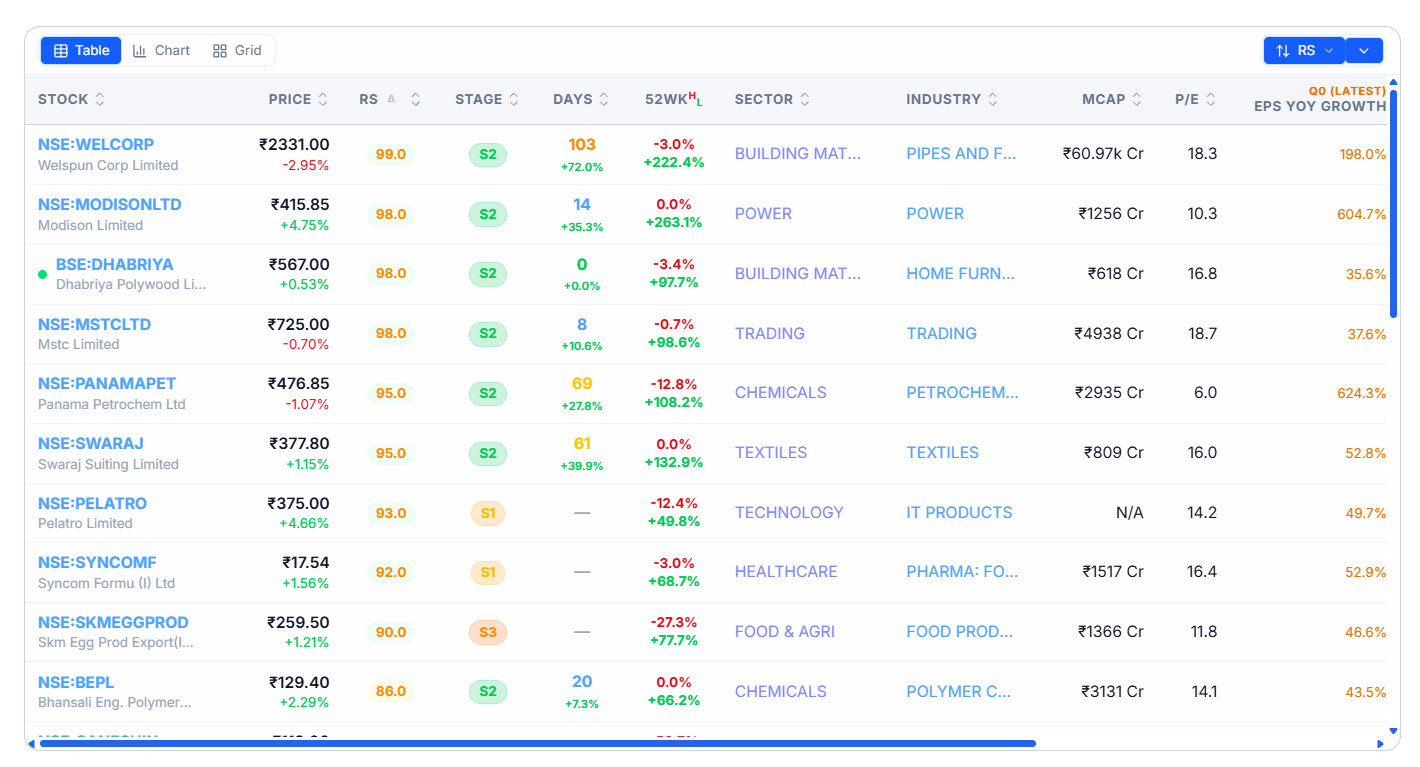Click the 93.0 RS badge for PELATRO
Viewport: 1420px width, 767px height.
391,513
